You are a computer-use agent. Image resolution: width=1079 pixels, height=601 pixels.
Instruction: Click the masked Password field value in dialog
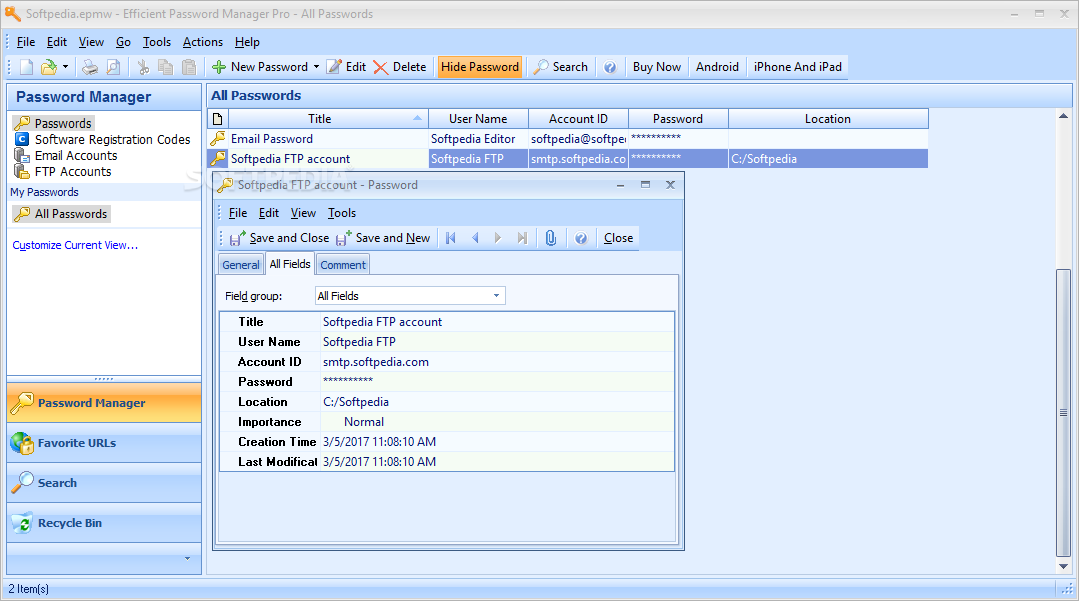(x=498, y=381)
